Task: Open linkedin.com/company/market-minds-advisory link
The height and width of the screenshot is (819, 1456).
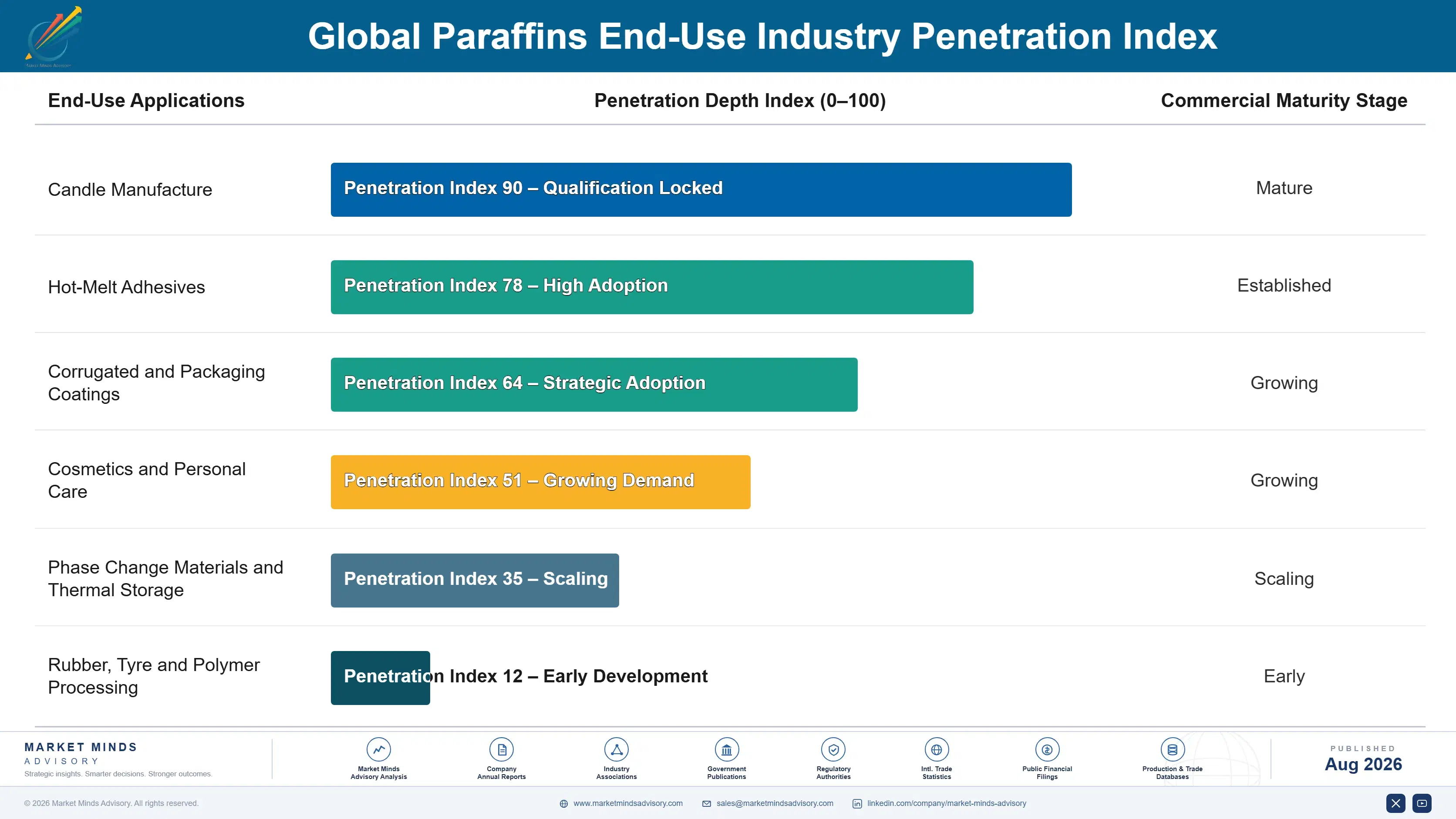Action: (x=947, y=803)
